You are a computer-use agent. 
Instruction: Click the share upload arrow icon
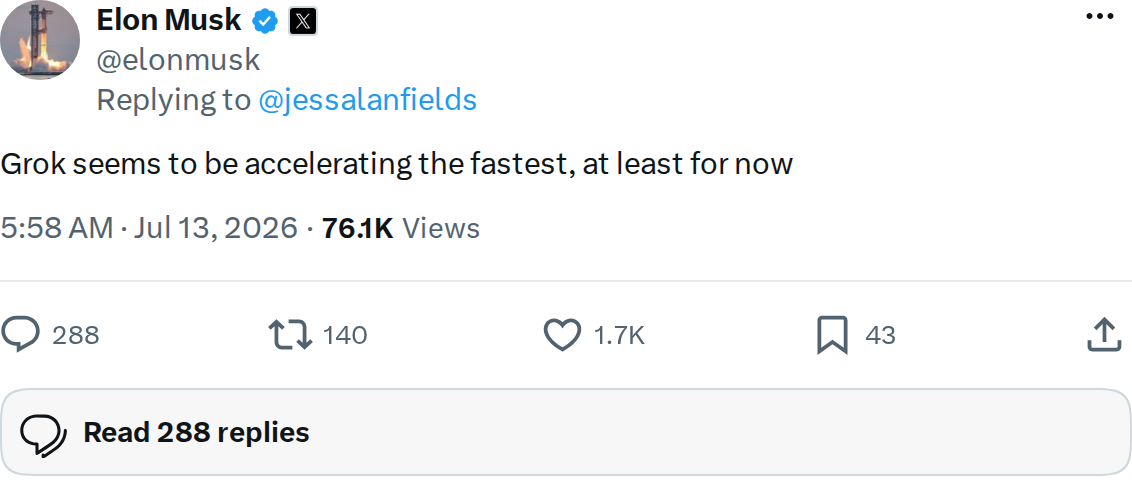click(1104, 335)
